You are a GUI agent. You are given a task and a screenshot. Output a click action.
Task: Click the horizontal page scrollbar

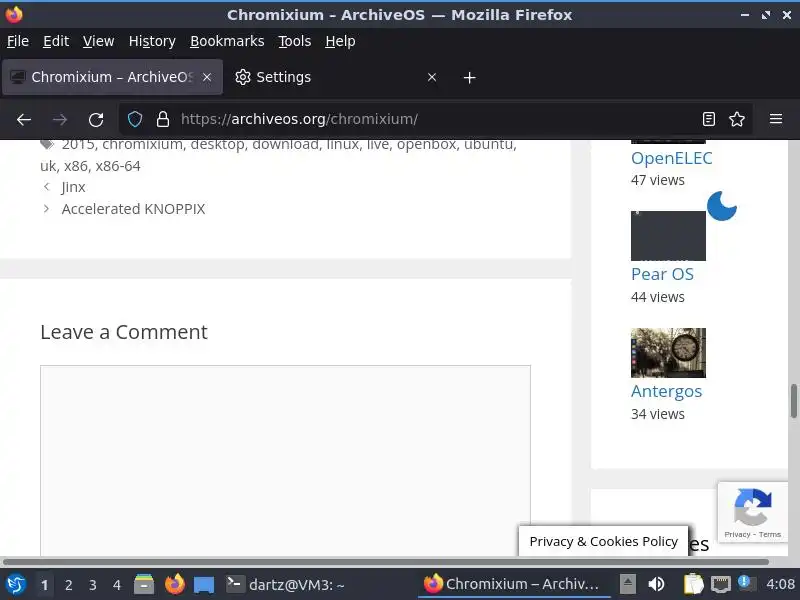pyautogui.click(x=386, y=562)
